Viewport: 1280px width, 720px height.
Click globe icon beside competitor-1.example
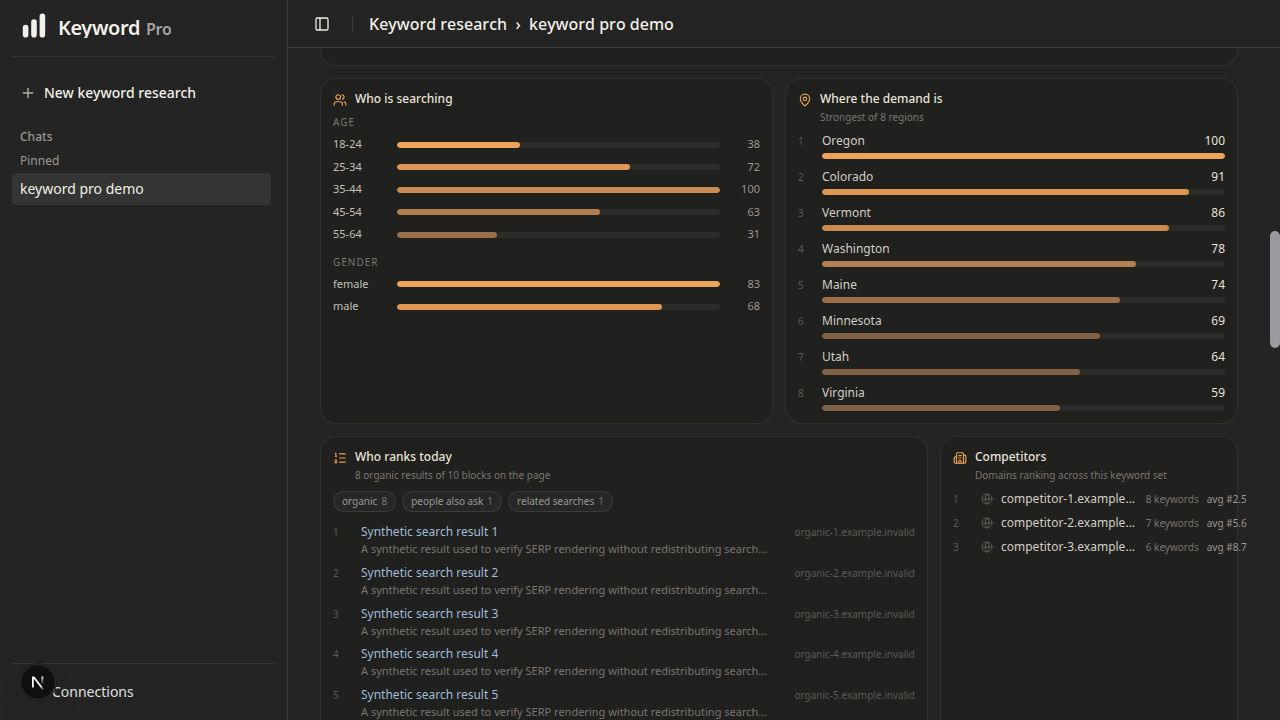coord(987,499)
